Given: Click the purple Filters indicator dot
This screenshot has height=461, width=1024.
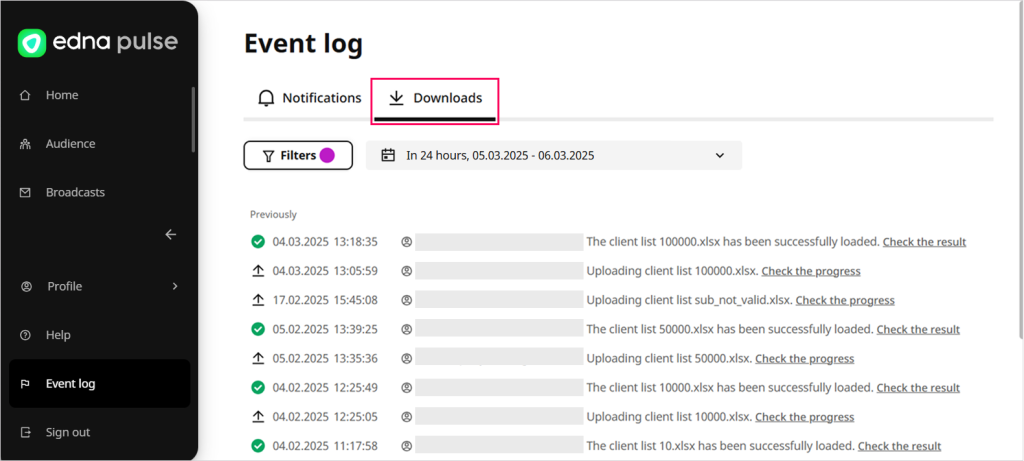Looking at the screenshot, I should 327,155.
